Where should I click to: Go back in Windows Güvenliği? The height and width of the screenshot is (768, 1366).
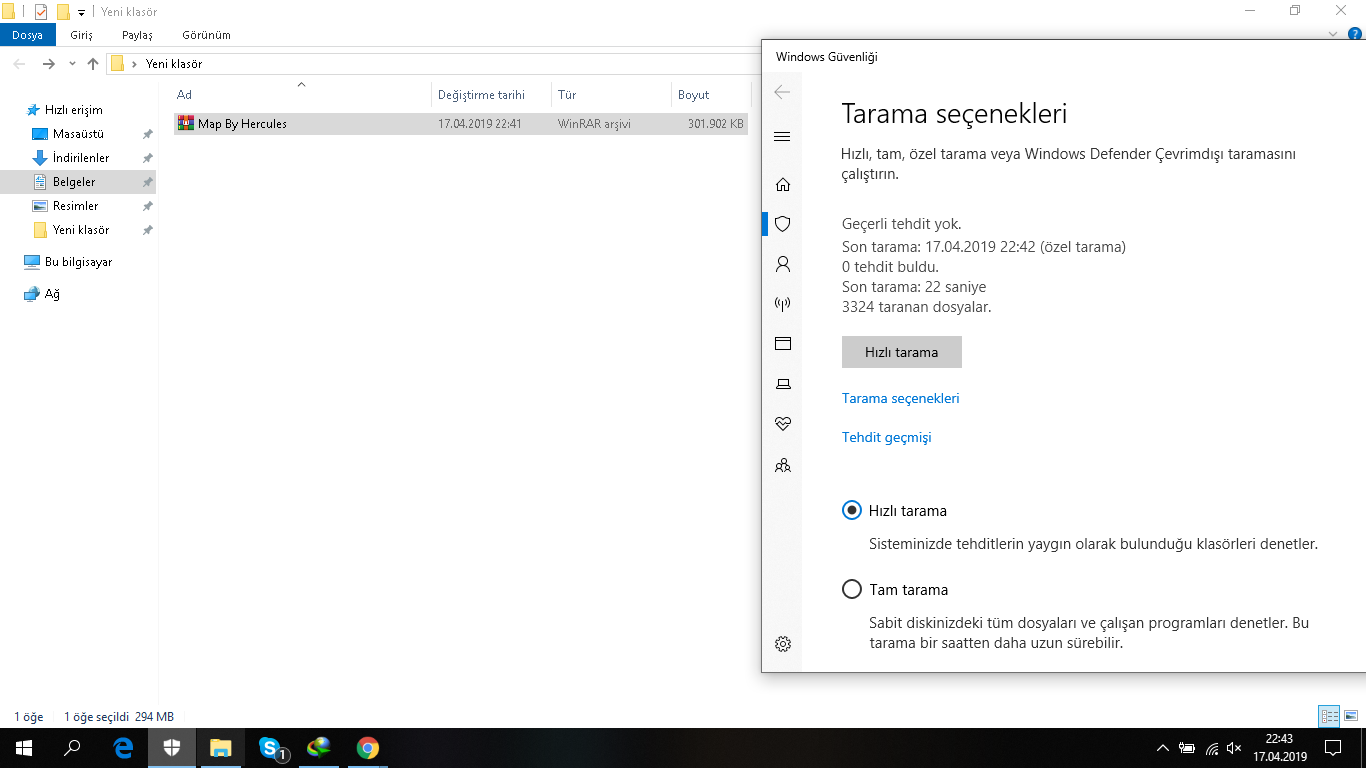(782, 92)
